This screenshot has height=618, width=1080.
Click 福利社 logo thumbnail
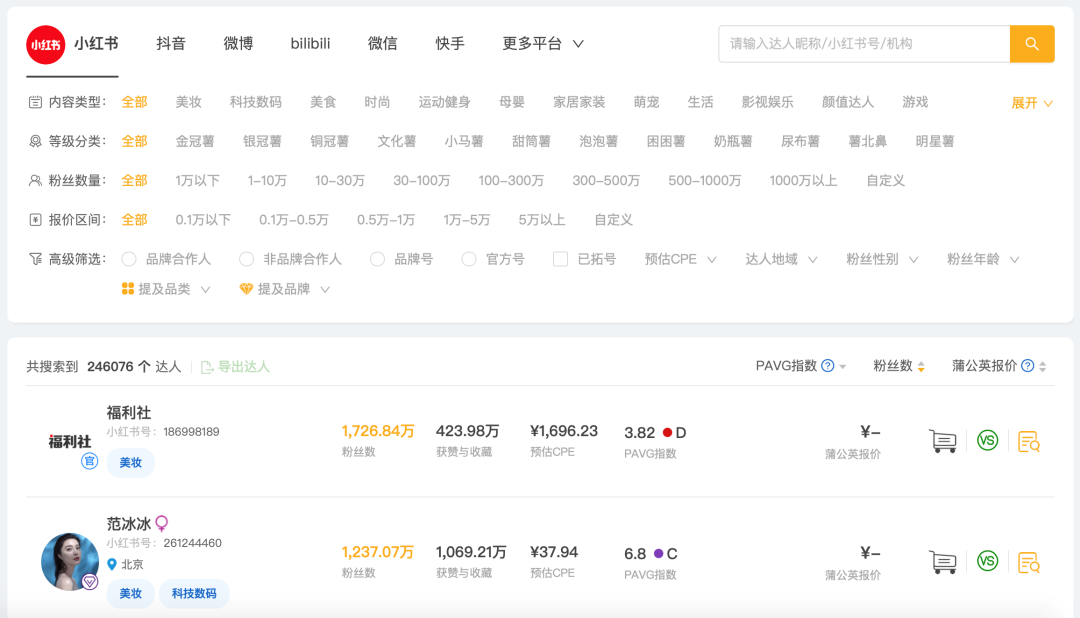[70, 442]
